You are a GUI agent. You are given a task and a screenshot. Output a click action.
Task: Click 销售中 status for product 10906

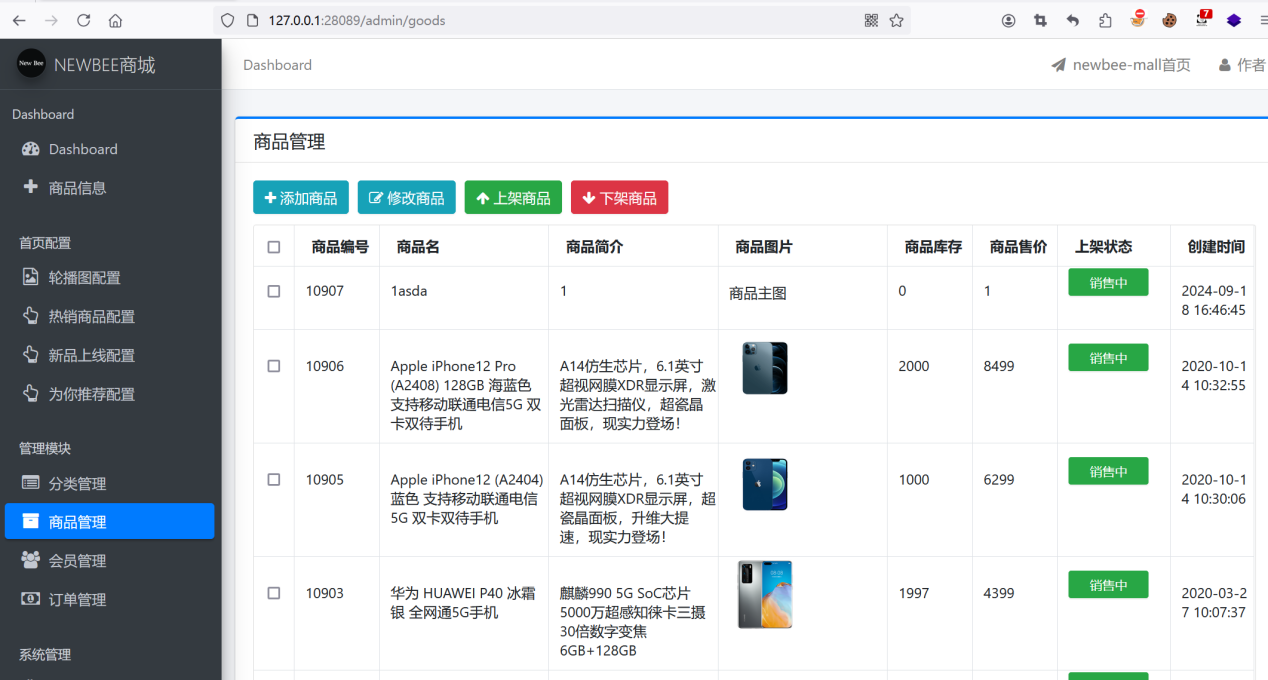click(1108, 357)
